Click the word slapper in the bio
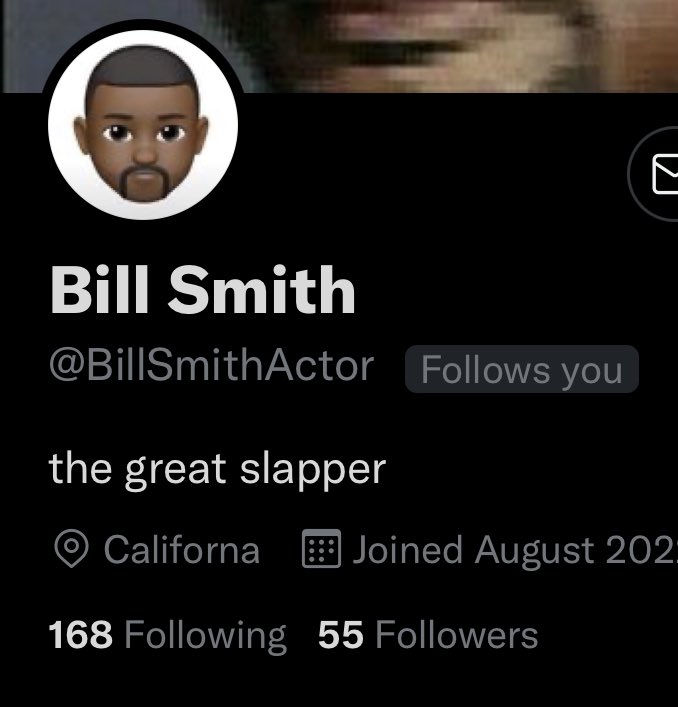Screen dimensions: 678x707 (x=313, y=470)
